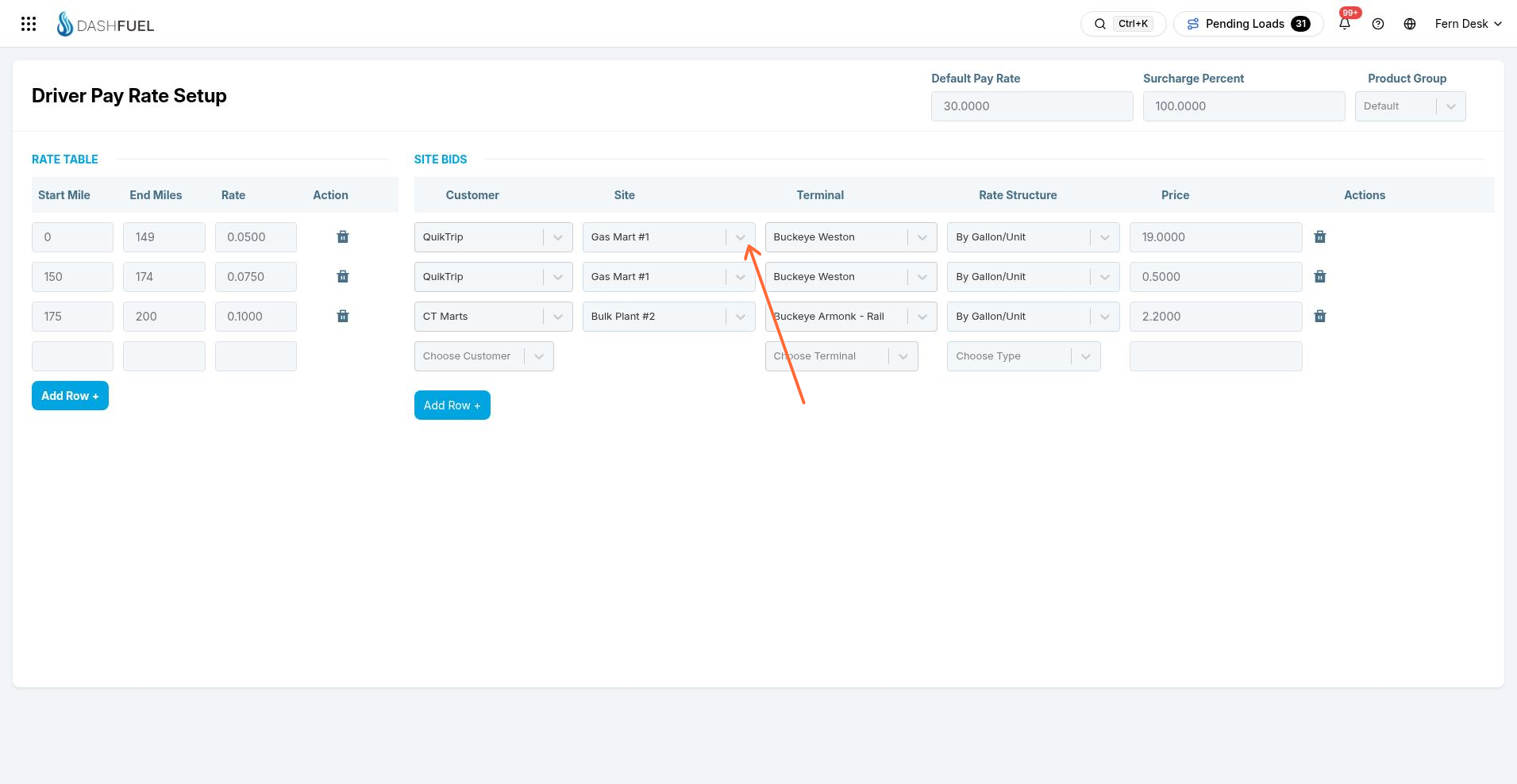1517x784 pixels.
Task: Click the rate field showing 0.0750
Action: tap(256, 277)
